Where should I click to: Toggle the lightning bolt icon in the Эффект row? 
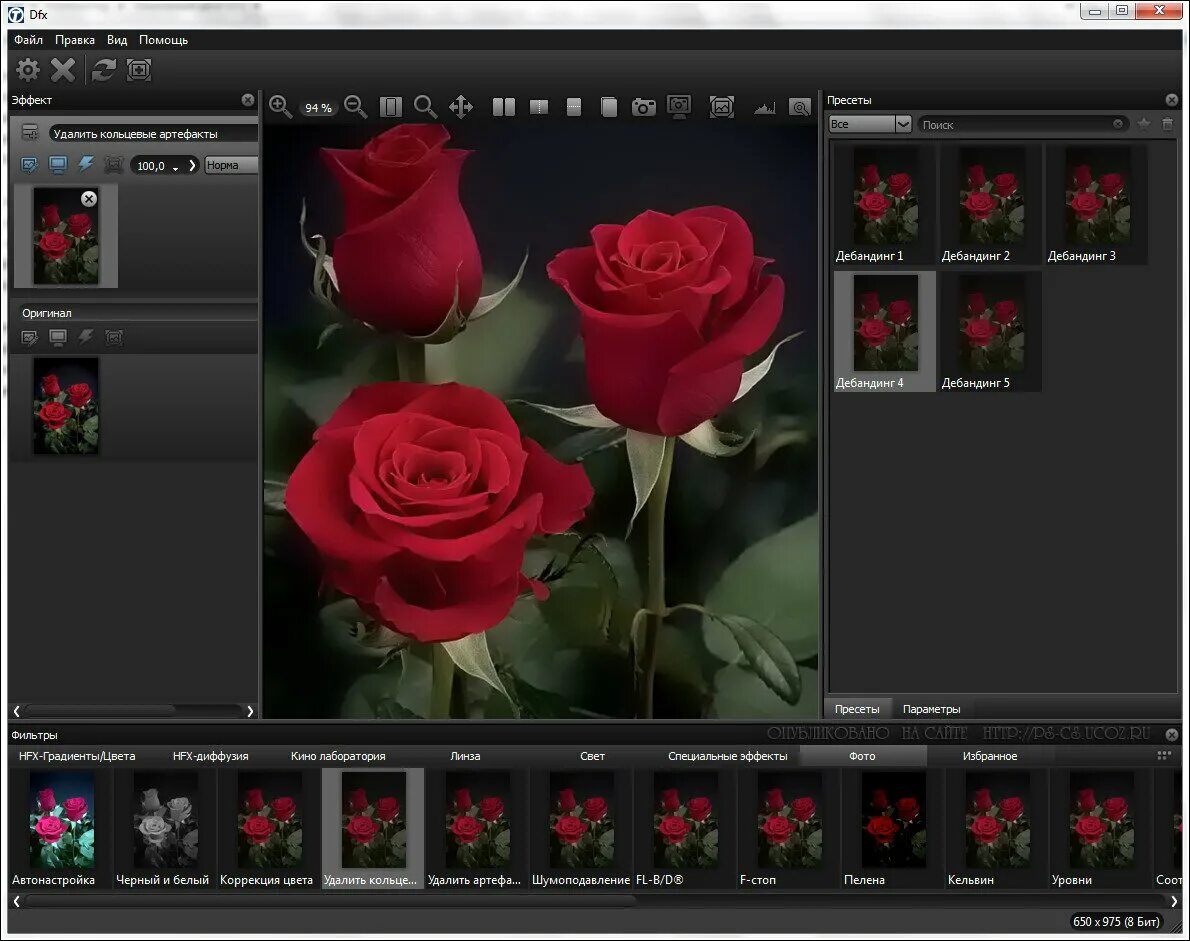pos(86,165)
